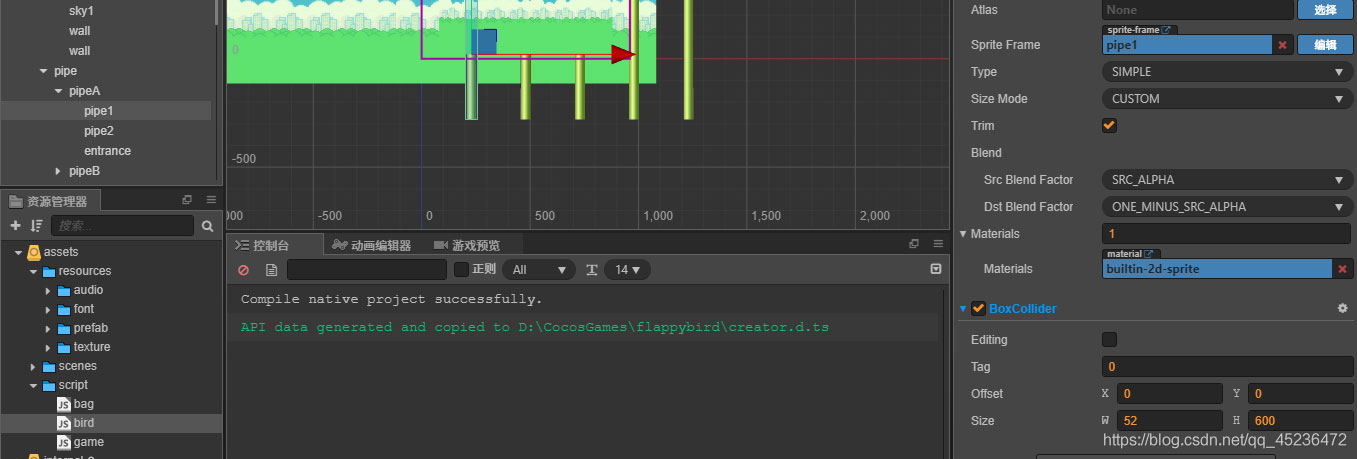Clear builtin-2d-sprite material with red X
The height and width of the screenshot is (459, 1357).
(1341, 269)
